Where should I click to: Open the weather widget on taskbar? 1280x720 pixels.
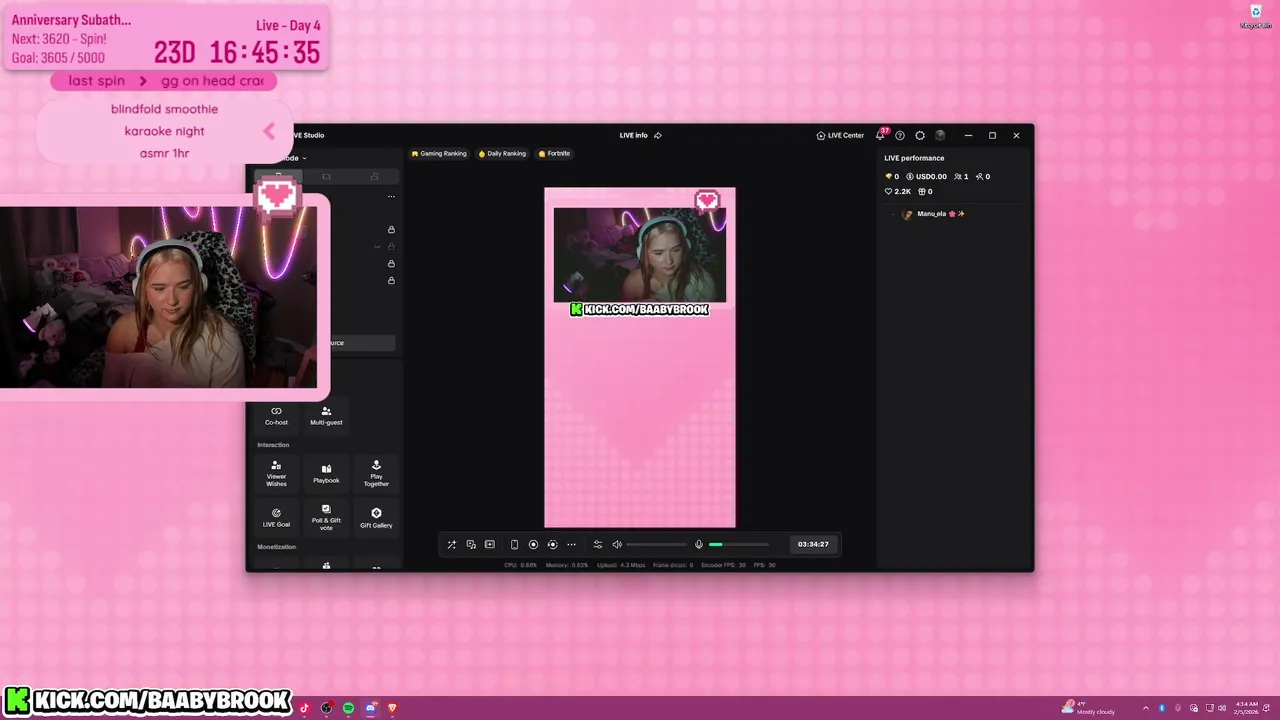pos(1090,708)
